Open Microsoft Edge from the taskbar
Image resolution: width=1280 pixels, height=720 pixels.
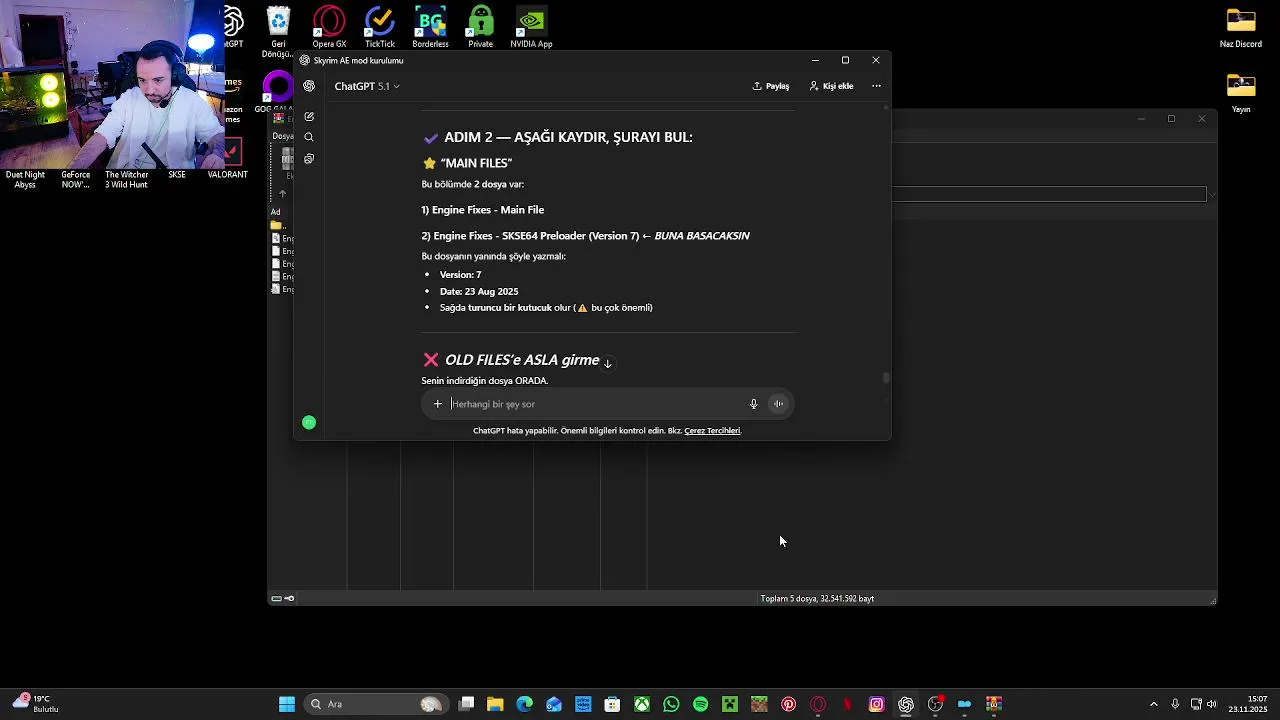pyautogui.click(x=524, y=704)
